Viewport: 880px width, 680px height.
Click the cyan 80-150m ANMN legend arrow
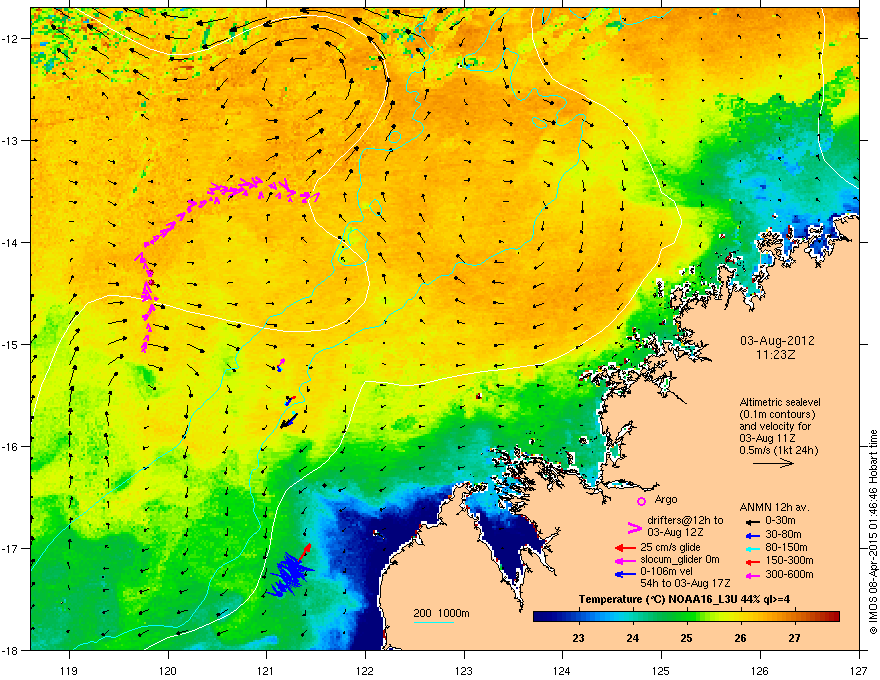[751, 548]
